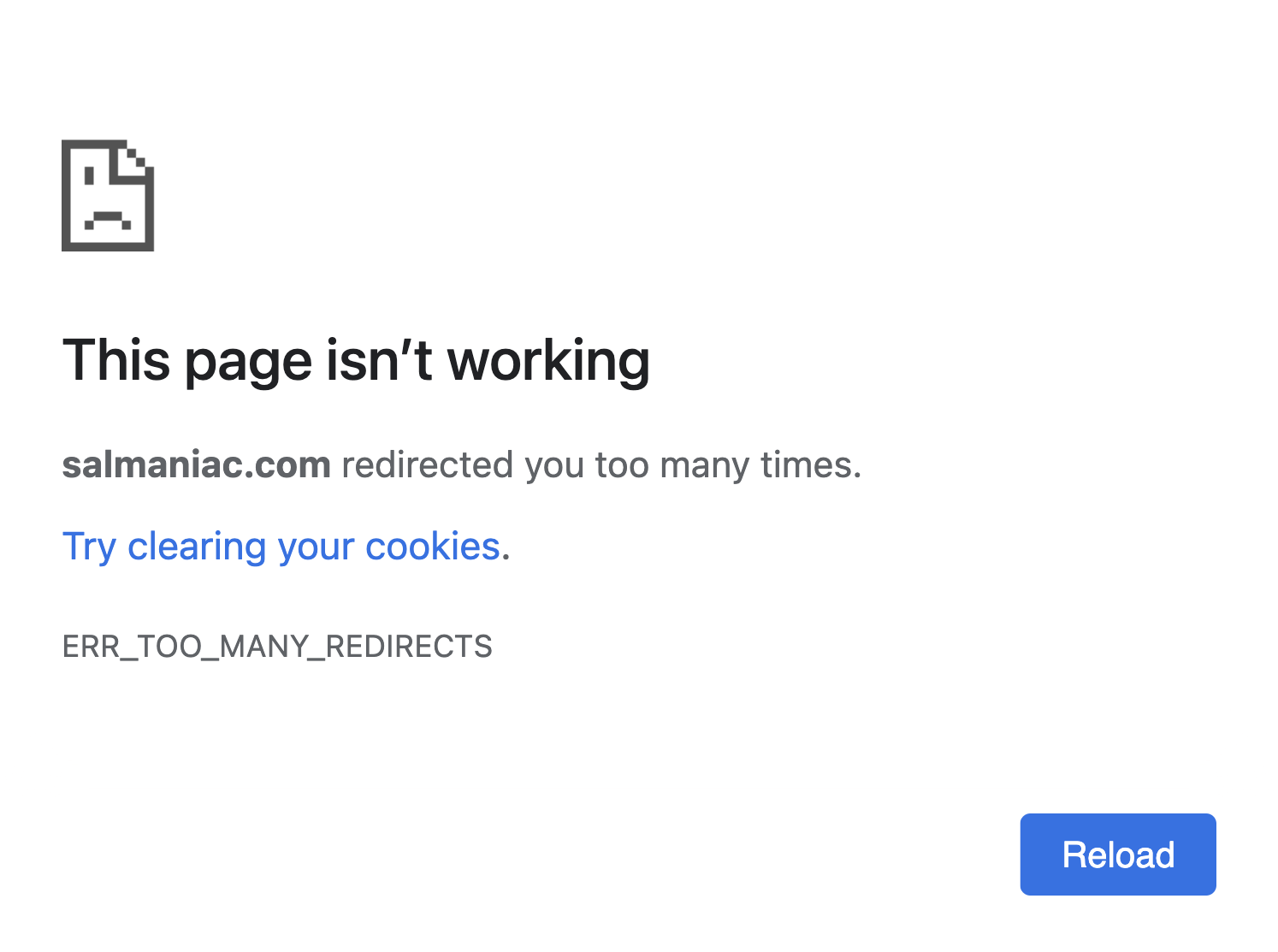The width and height of the screenshot is (1278, 952).
Task: Select the folded corner of the page icon
Action: click(x=136, y=158)
